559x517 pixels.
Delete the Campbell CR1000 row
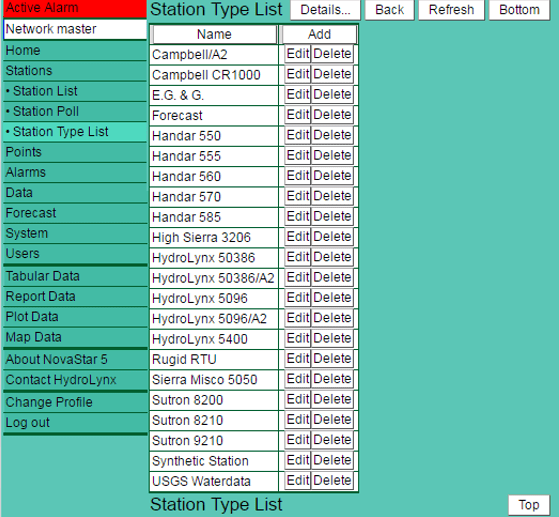(x=332, y=75)
